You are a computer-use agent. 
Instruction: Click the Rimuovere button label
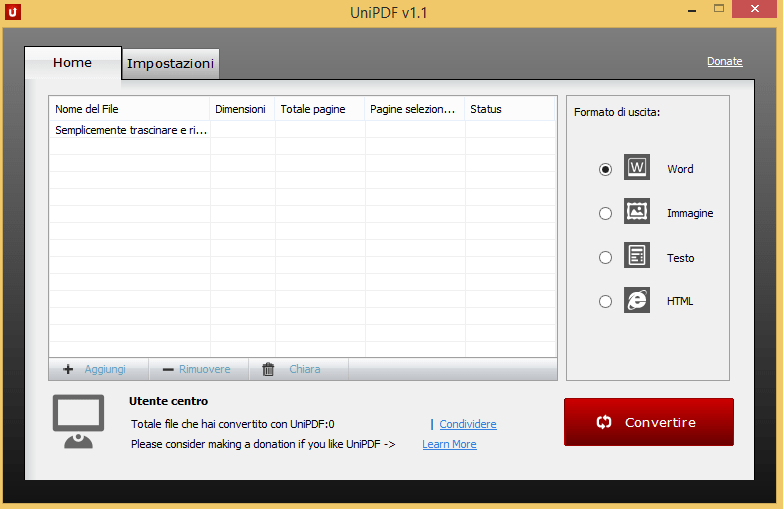[205, 369]
